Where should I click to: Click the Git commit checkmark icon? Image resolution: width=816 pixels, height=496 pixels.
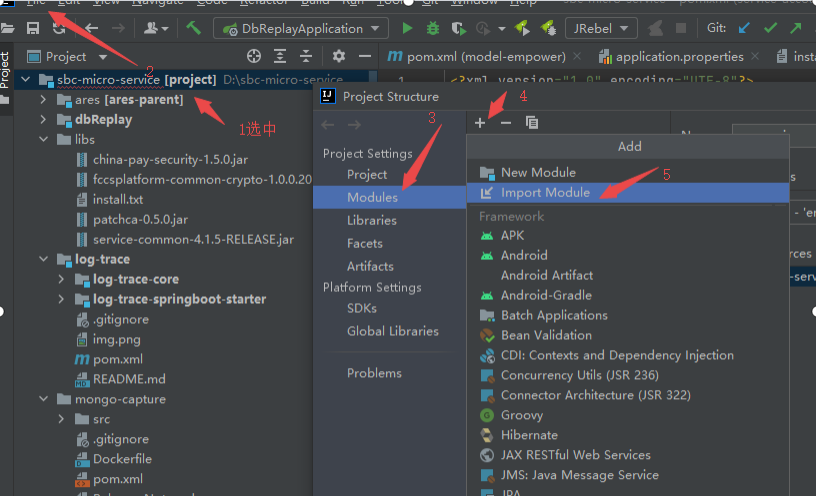(x=770, y=28)
